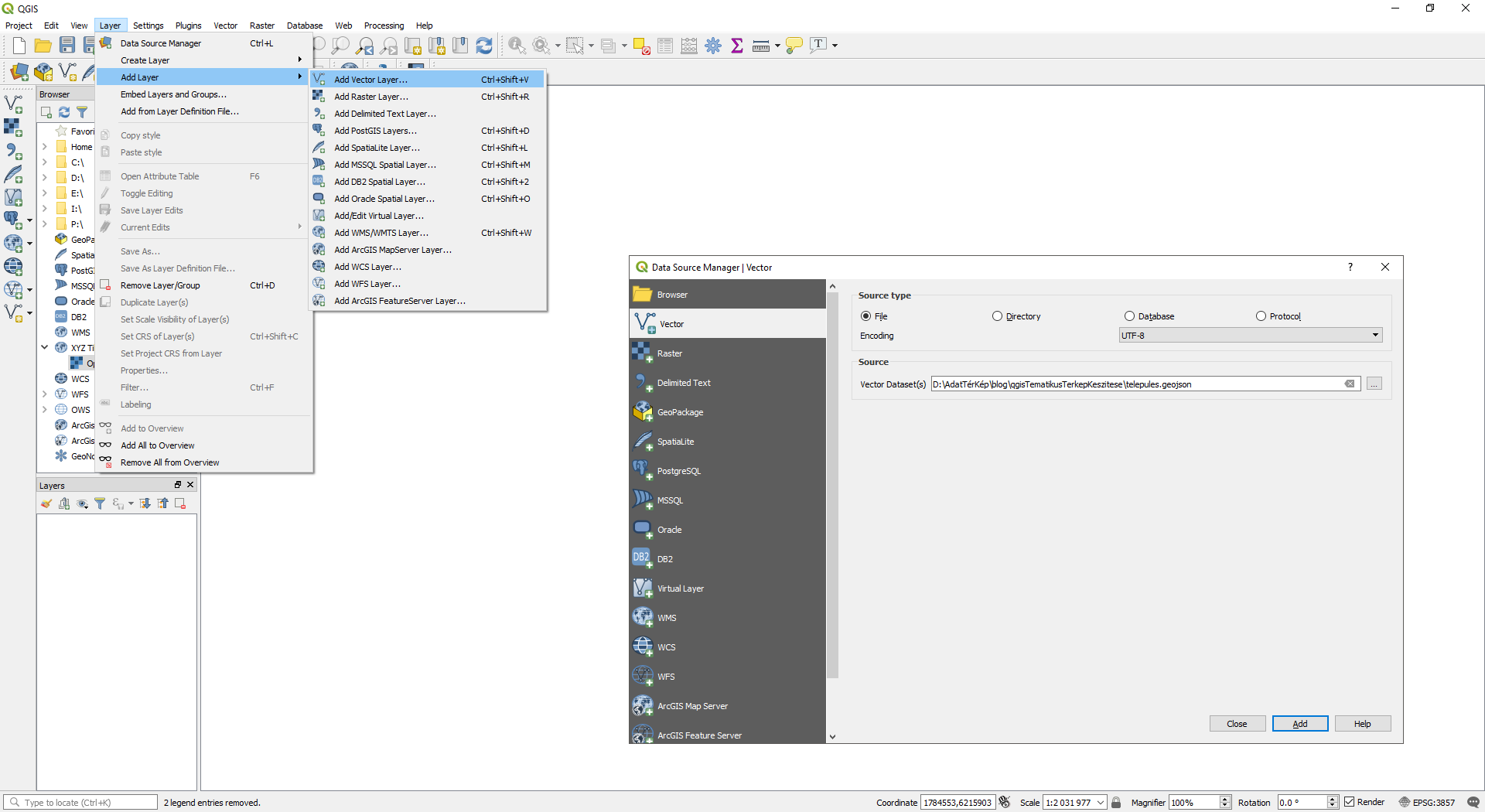Click the Add button in dialog
The height and width of the screenshot is (812, 1485).
click(1300, 724)
